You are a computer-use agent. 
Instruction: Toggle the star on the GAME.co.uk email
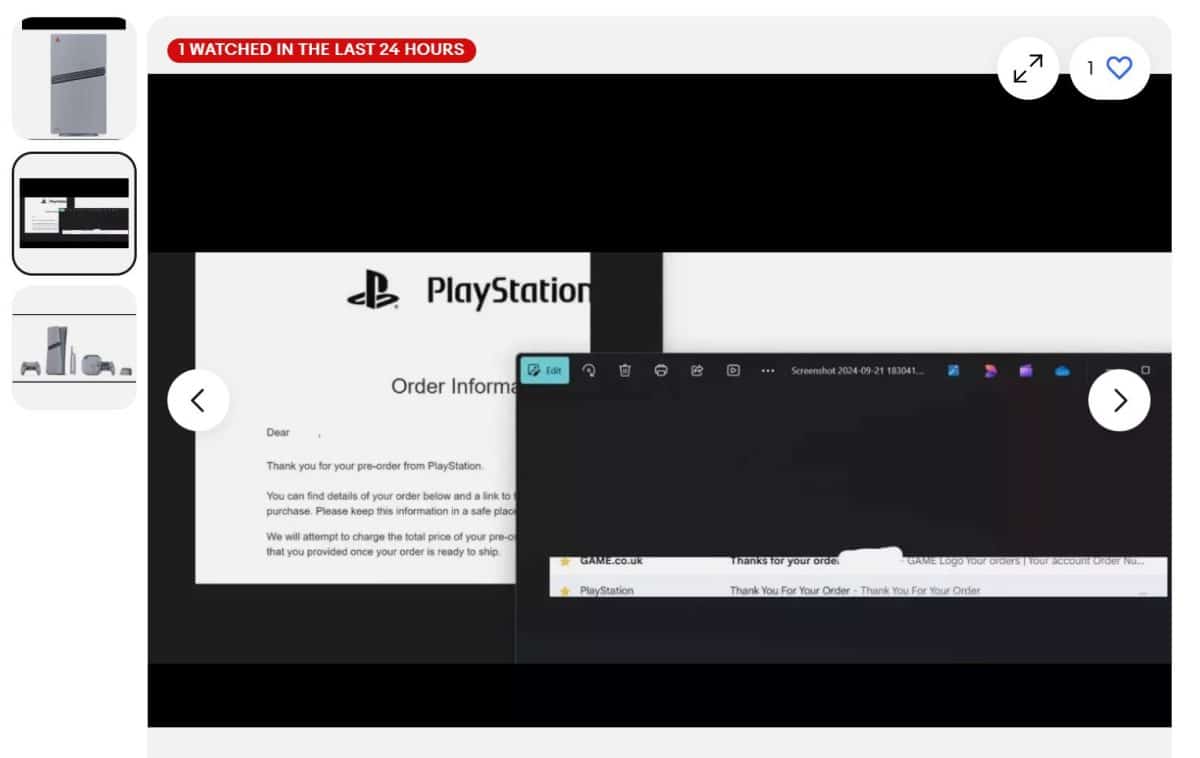pos(565,562)
